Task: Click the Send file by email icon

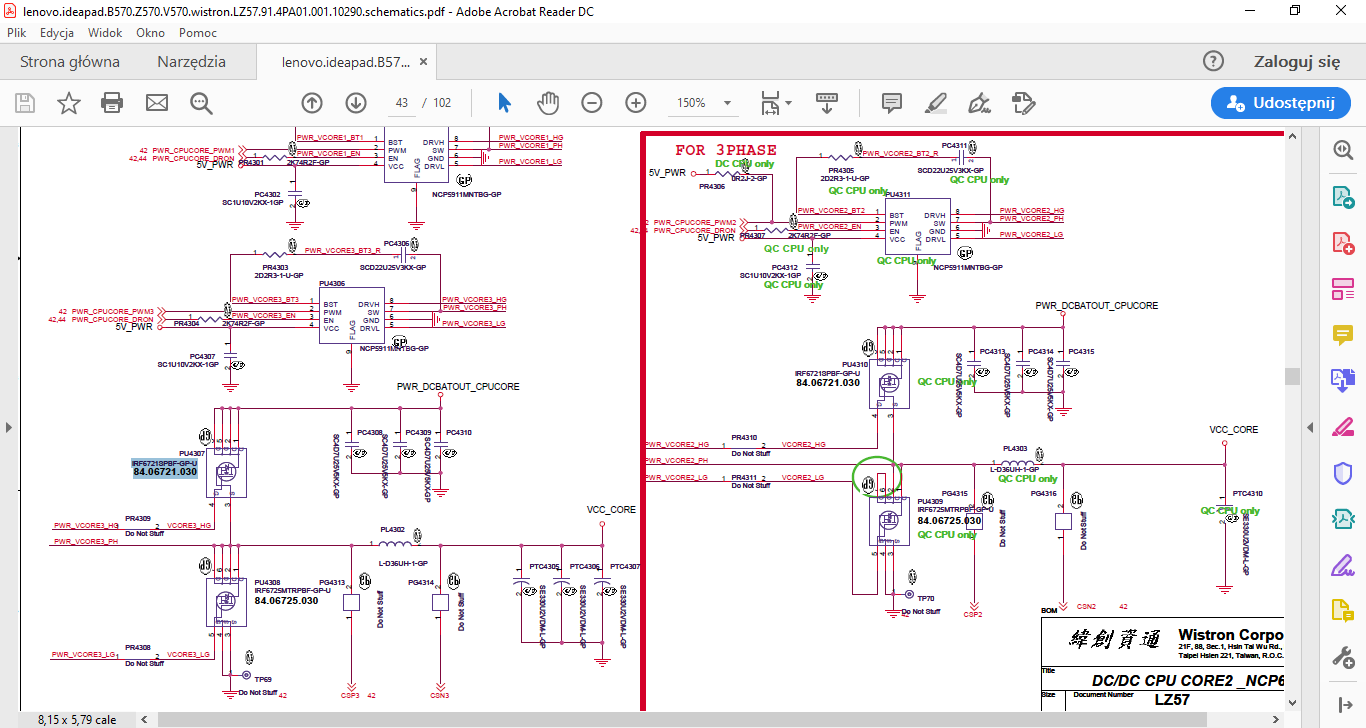Action: [x=157, y=103]
